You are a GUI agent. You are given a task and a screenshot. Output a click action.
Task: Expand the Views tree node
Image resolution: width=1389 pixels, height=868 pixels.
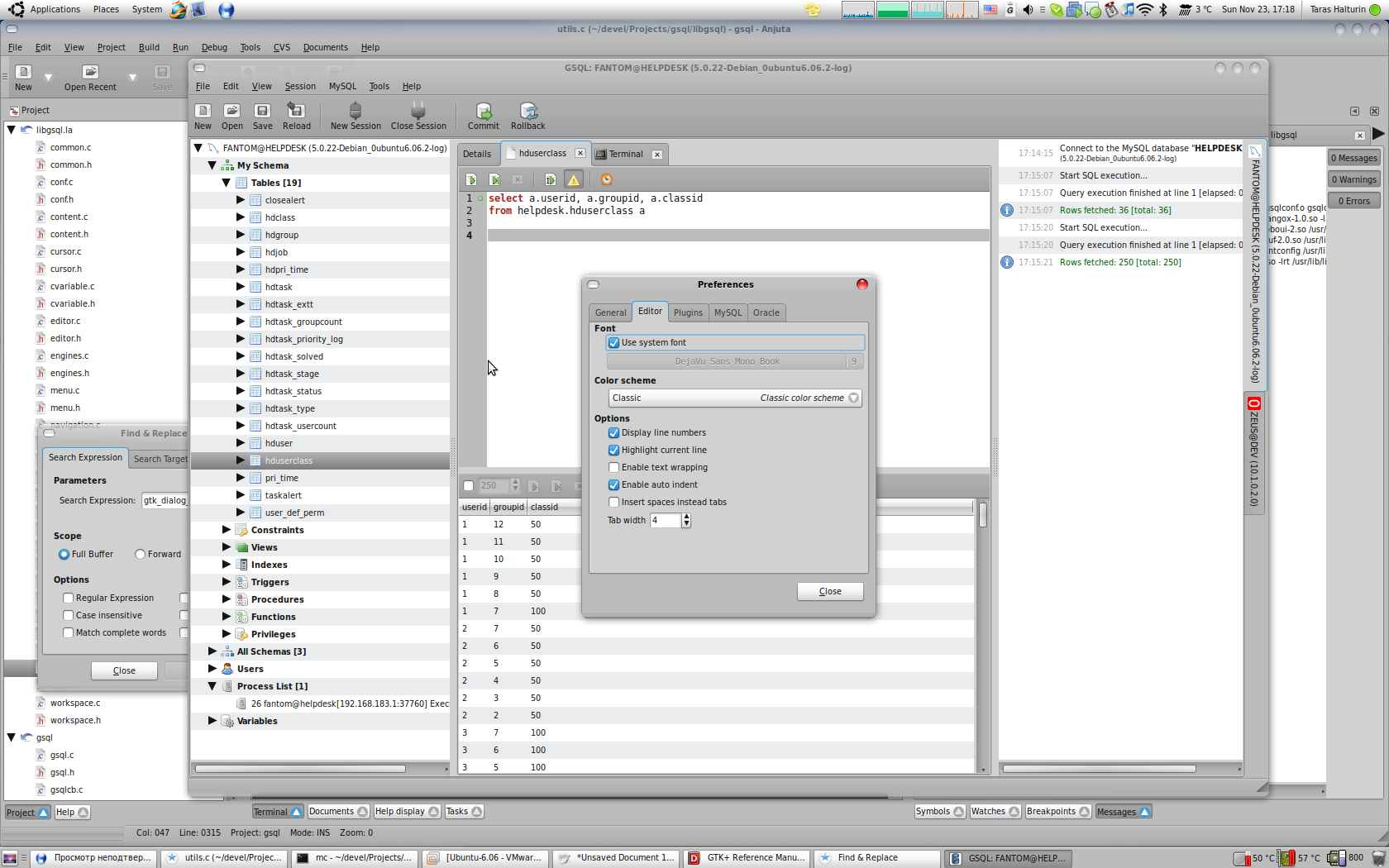click(226, 547)
